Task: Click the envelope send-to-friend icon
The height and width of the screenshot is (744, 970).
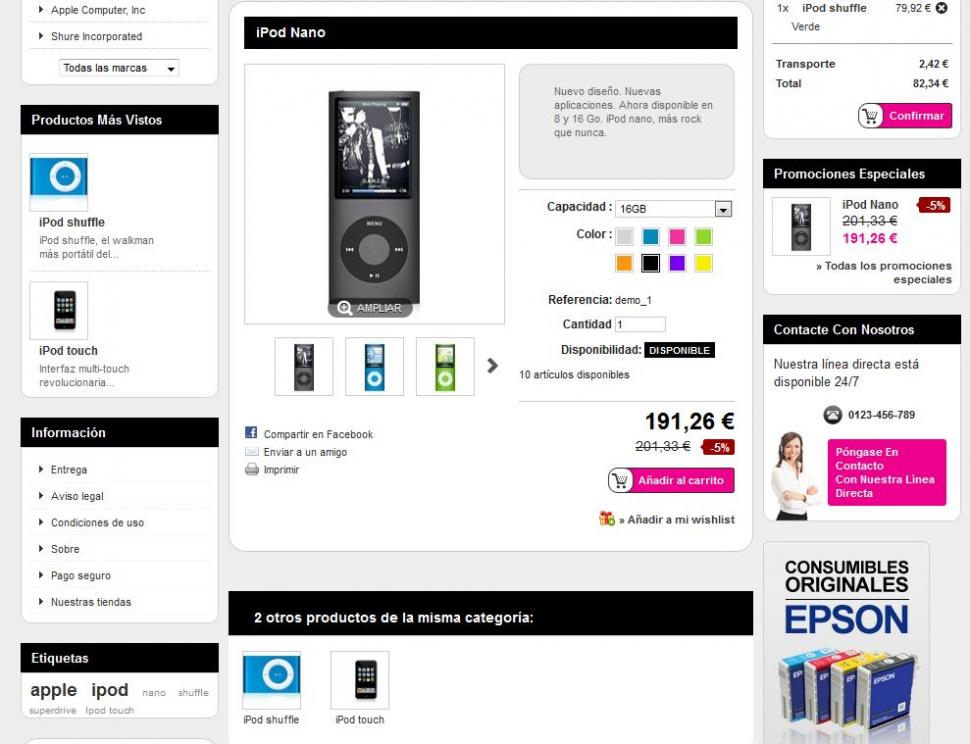Action: tap(252, 451)
